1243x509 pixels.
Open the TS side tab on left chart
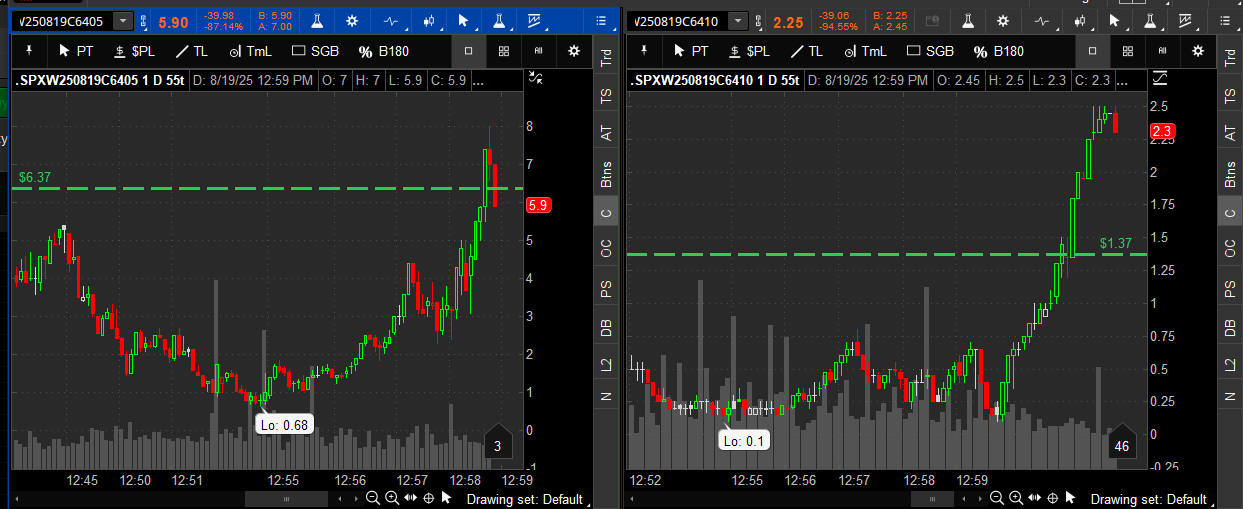pyautogui.click(x=606, y=96)
